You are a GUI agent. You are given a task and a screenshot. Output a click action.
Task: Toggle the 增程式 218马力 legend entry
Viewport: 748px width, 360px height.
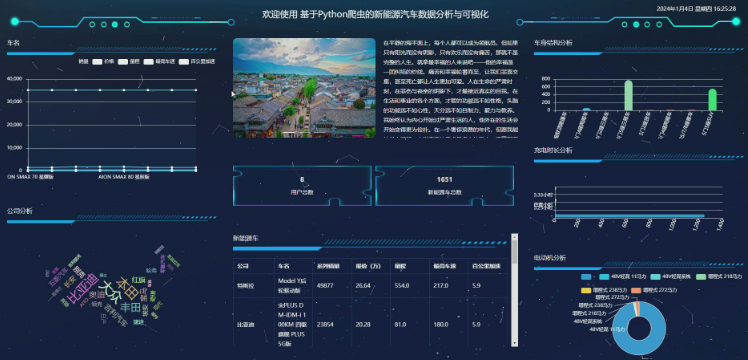click(719, 277)
